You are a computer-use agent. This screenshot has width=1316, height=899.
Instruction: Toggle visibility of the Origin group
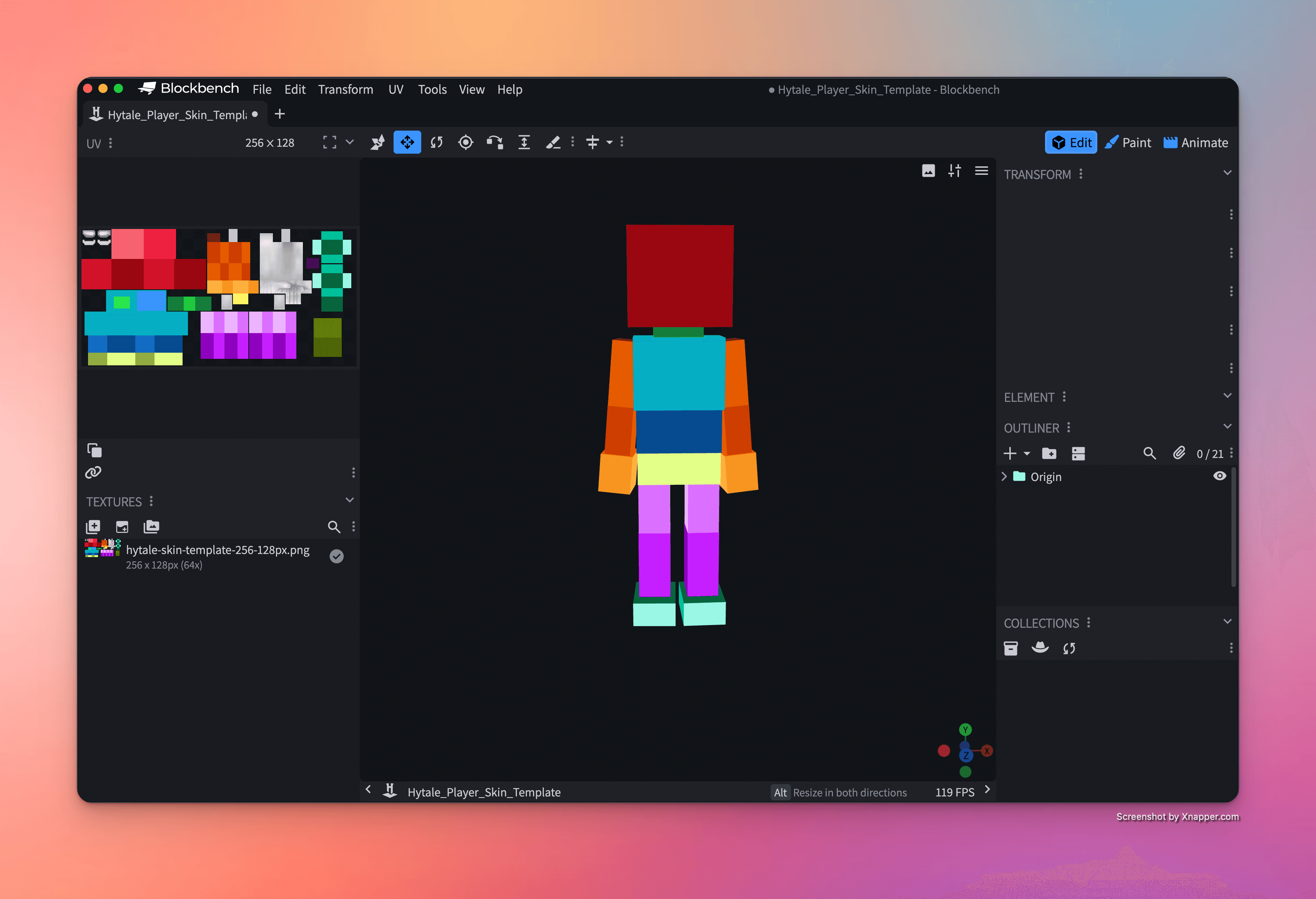click(1220, 476)
